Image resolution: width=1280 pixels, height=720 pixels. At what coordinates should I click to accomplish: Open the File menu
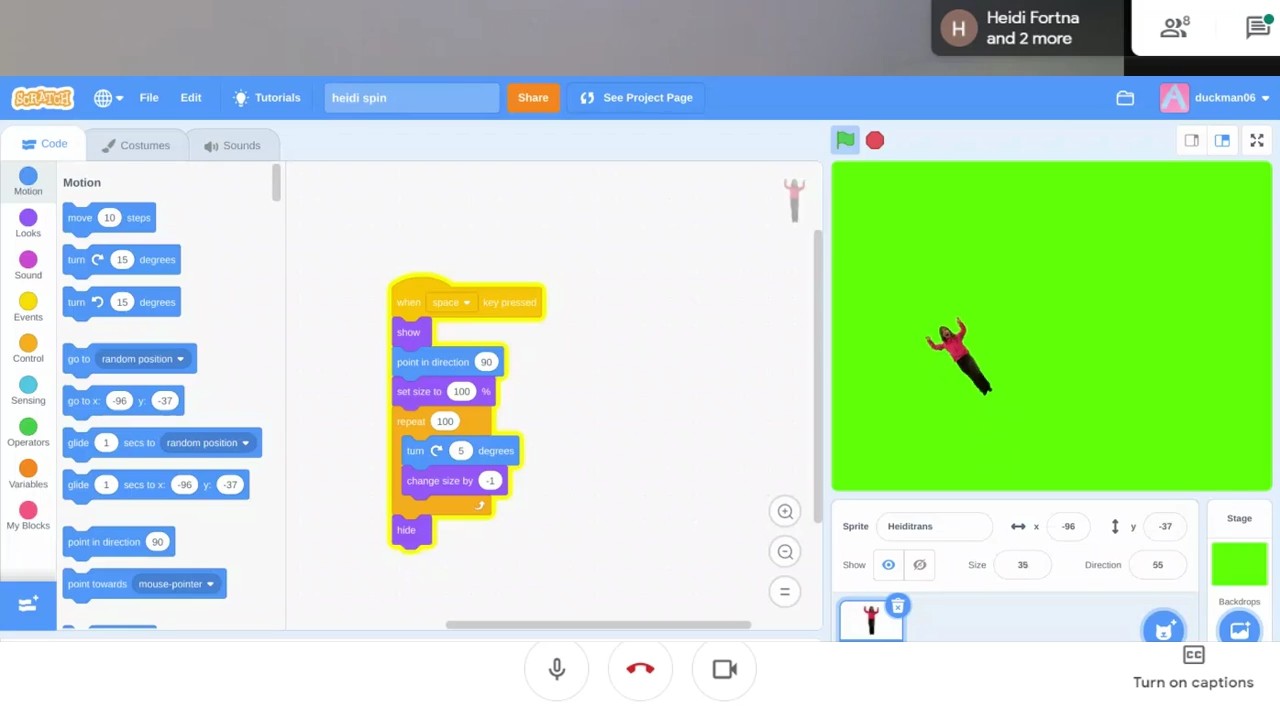(x=149, y=98)
